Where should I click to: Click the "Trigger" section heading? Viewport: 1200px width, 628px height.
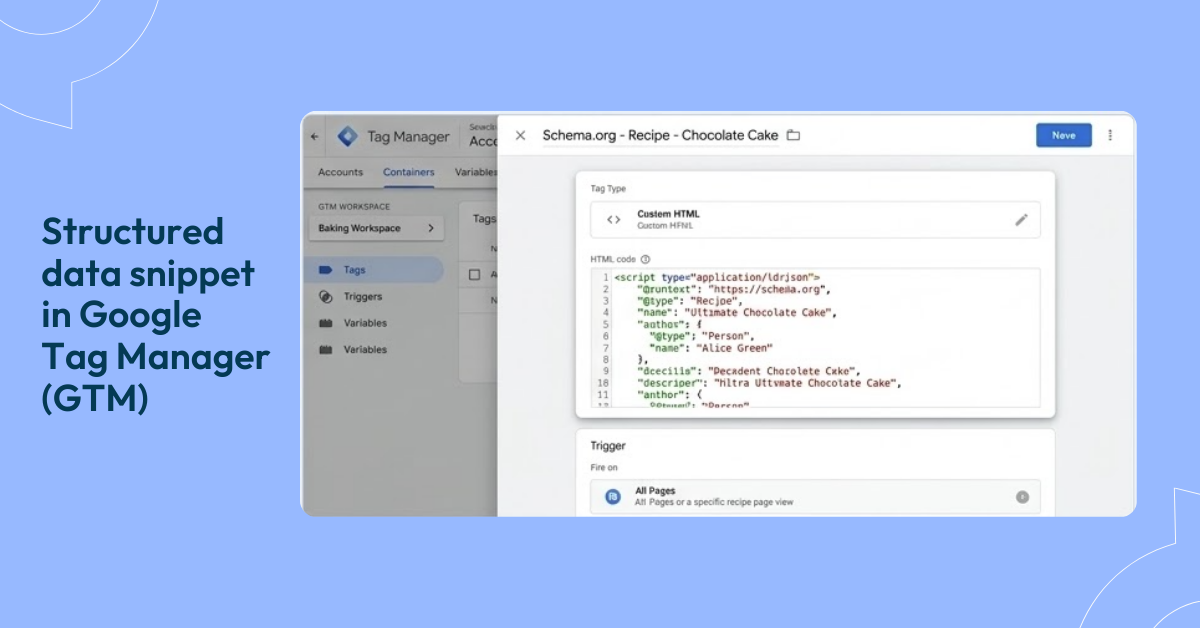click(x=608, y=446)
